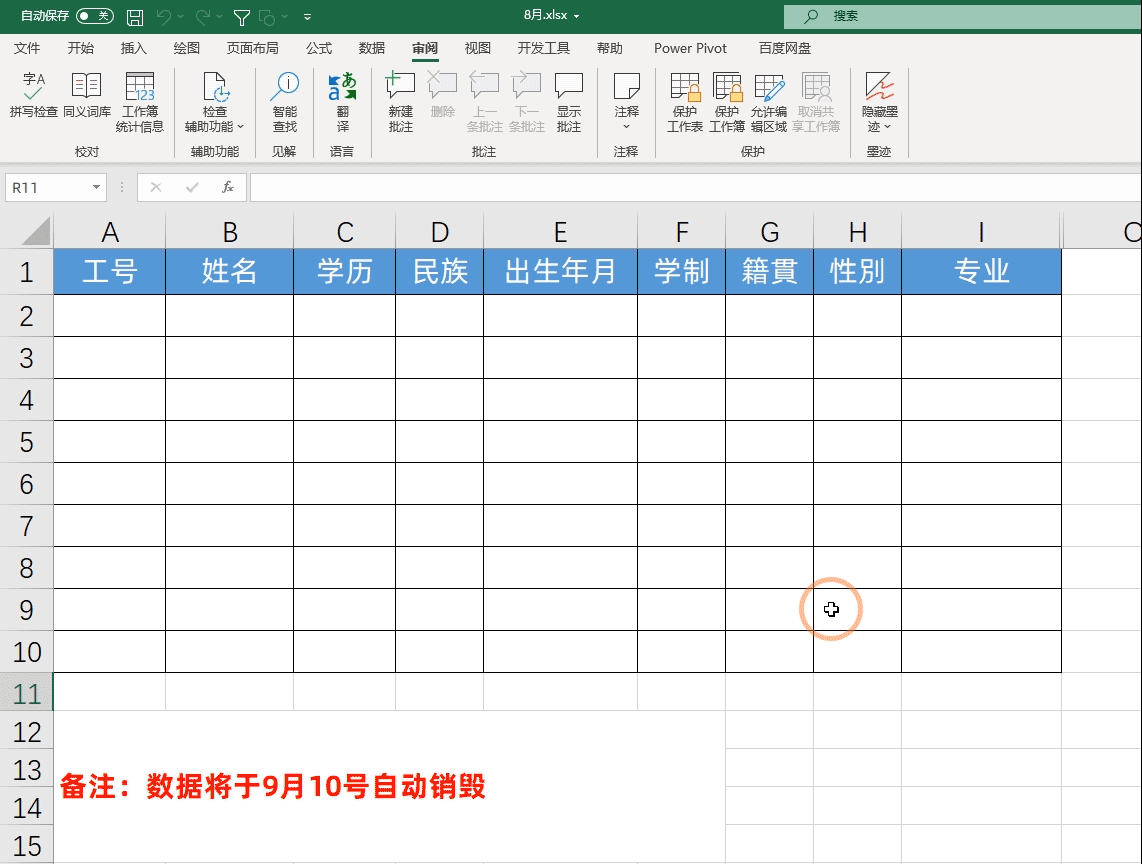This screenshot has height=864, width=1142.
Task: Open Customize Quick Access Toolbar dropdown
Action: (307, 17)
